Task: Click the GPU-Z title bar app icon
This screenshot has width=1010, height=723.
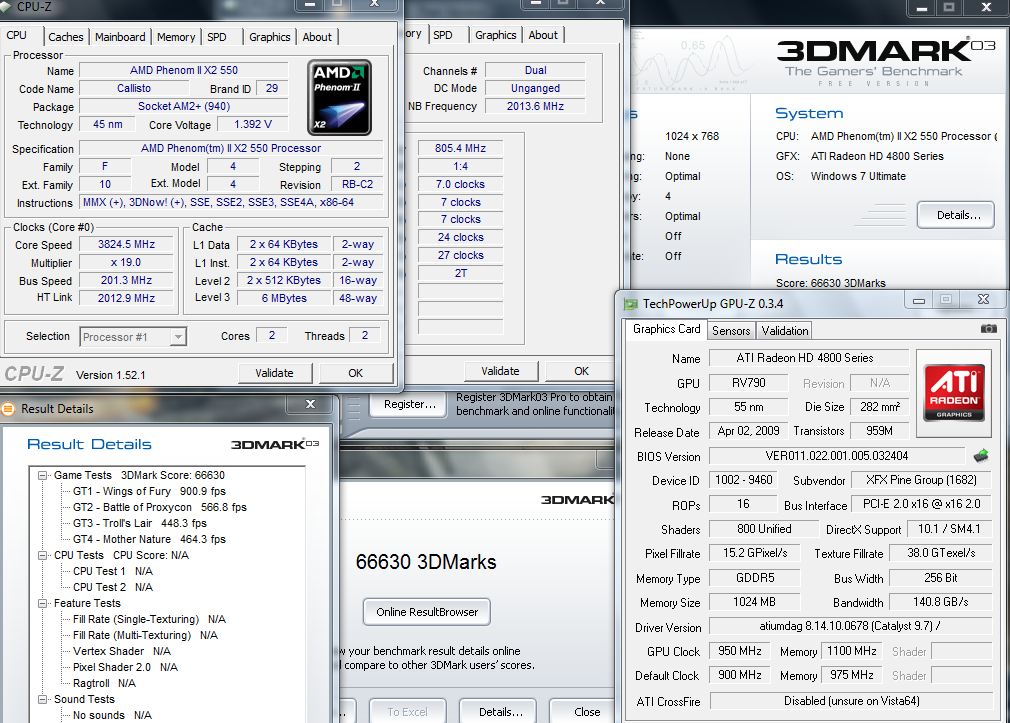Action: click(631, 304)
